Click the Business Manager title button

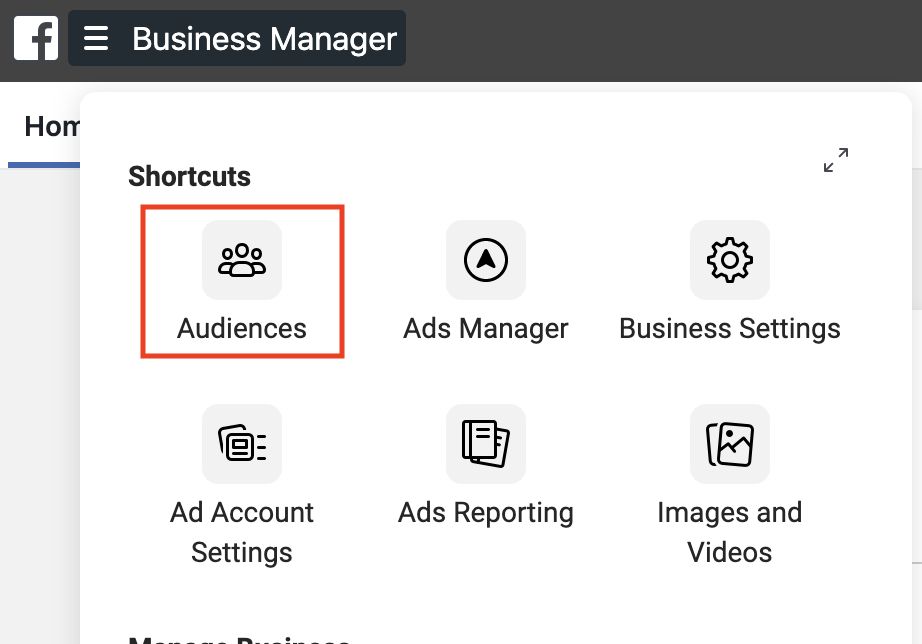[x=237, y=38]
